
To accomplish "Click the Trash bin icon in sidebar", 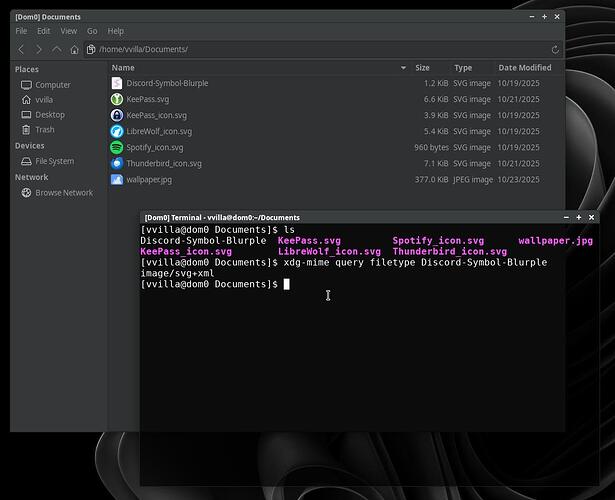I will (26, 129).
